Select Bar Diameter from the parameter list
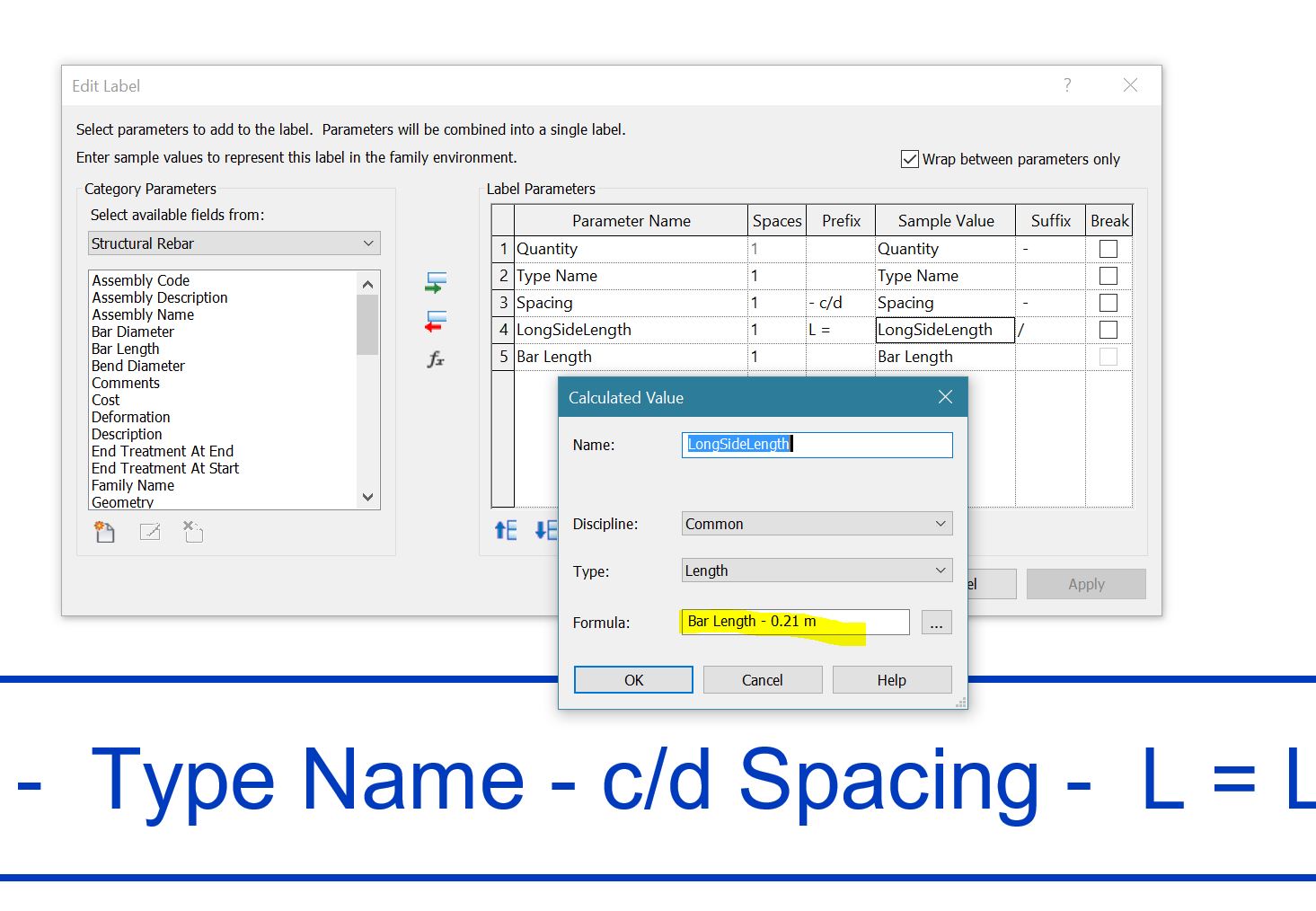Image resolution: width=1316 pixels, height=911 pixels. 132,332
